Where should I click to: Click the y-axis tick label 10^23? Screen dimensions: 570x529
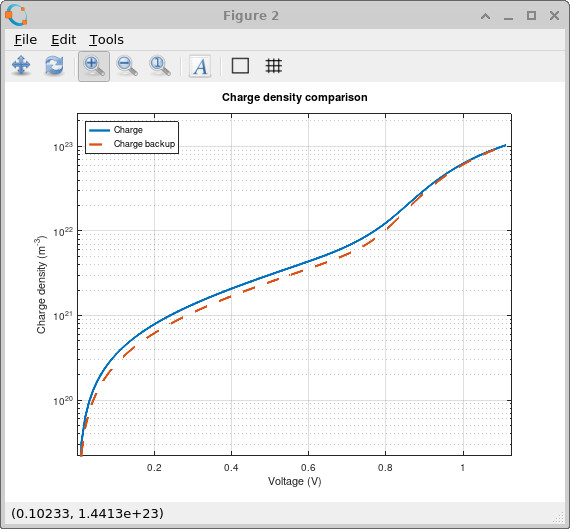point(63,147)
